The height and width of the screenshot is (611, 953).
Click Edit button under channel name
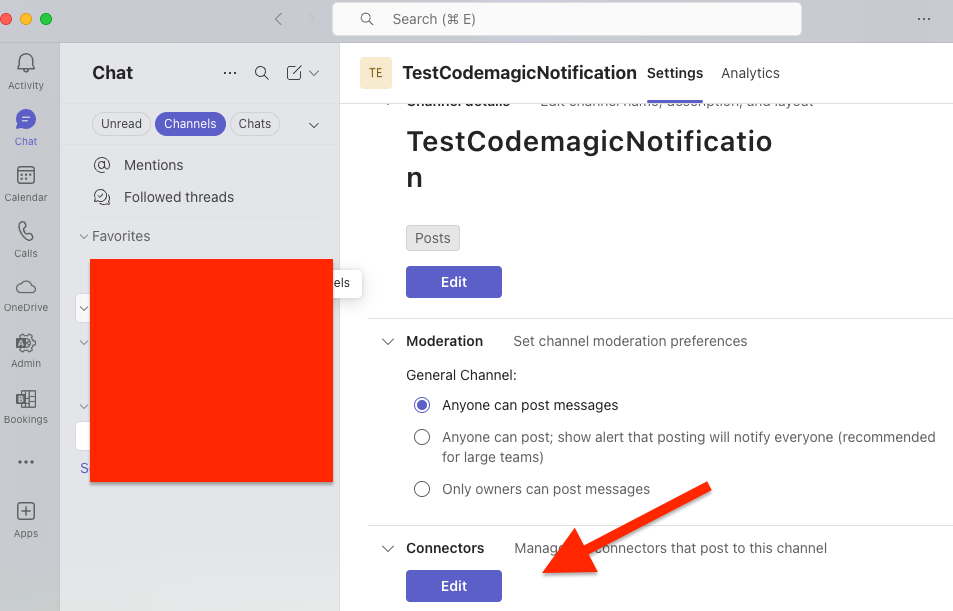pyautogui.click(x=454, y=282)
